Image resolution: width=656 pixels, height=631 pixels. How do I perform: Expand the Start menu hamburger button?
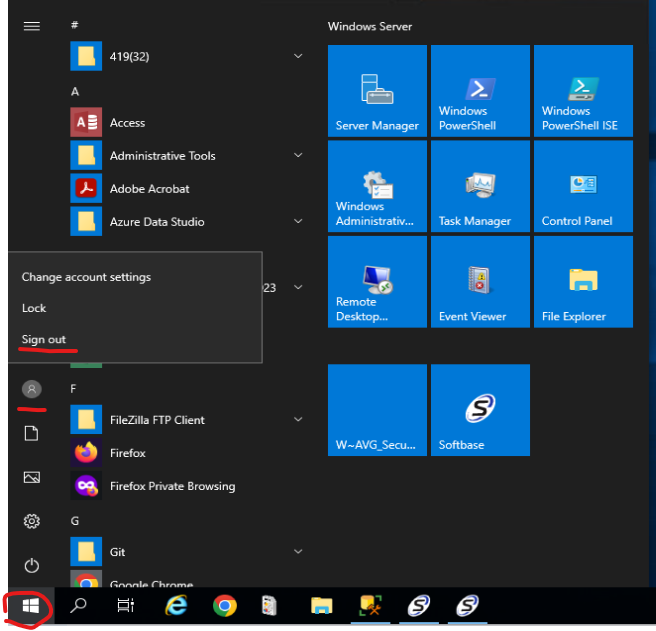point(32,26)
